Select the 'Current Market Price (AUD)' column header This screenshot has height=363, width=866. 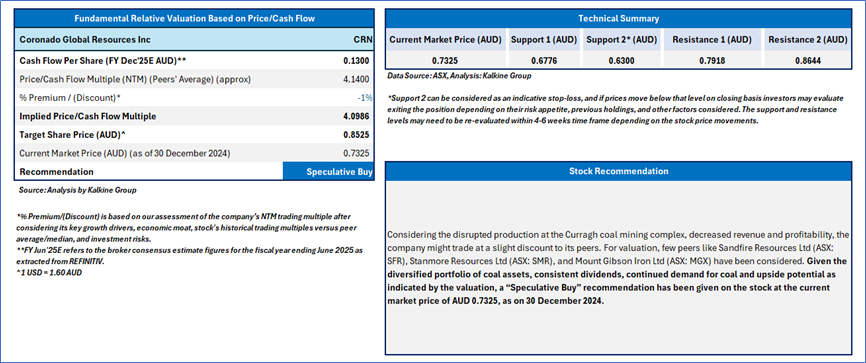[445, 40]
